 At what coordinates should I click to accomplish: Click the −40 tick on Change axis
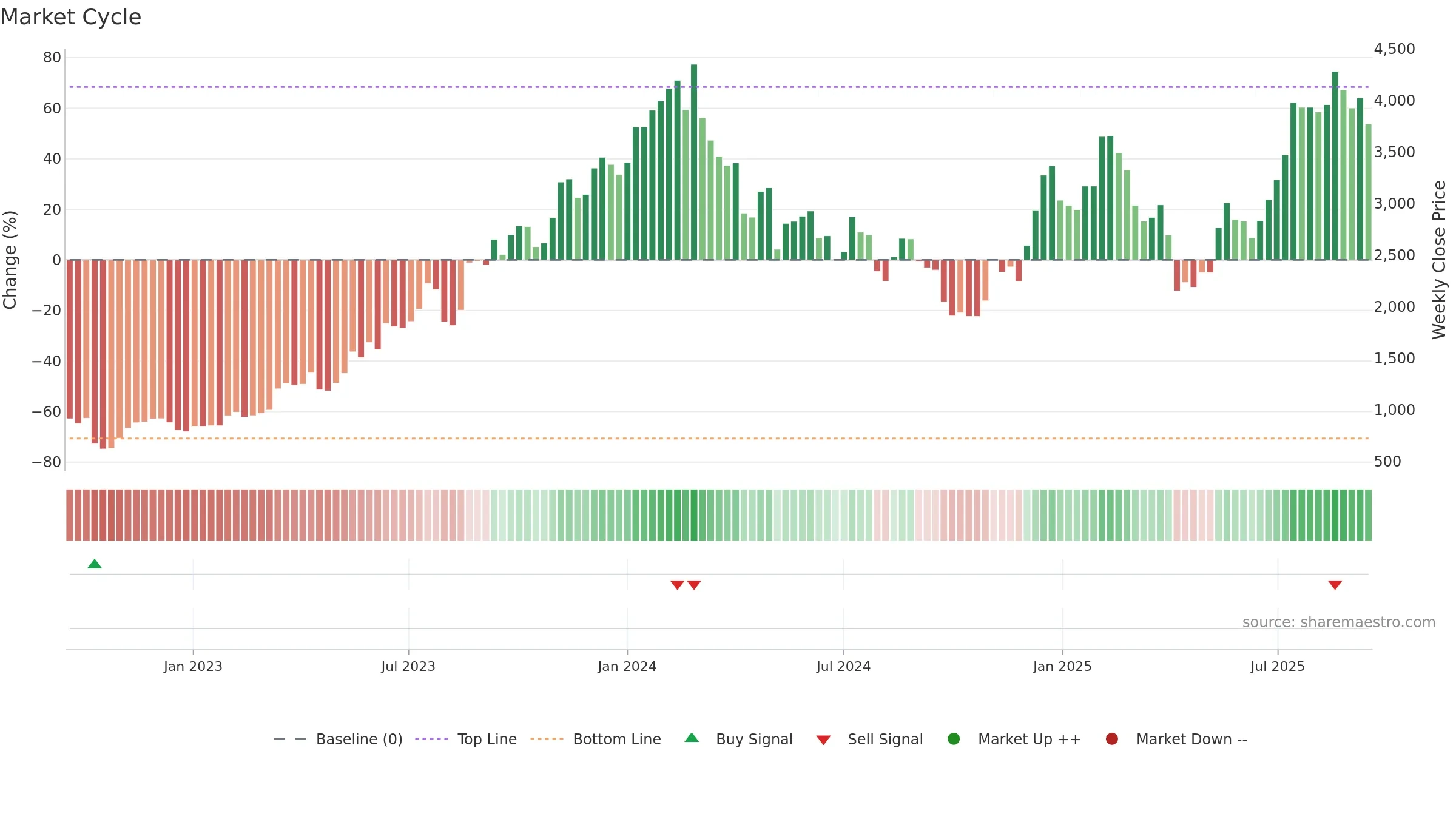pyautogui.click(x=46, y=362)
